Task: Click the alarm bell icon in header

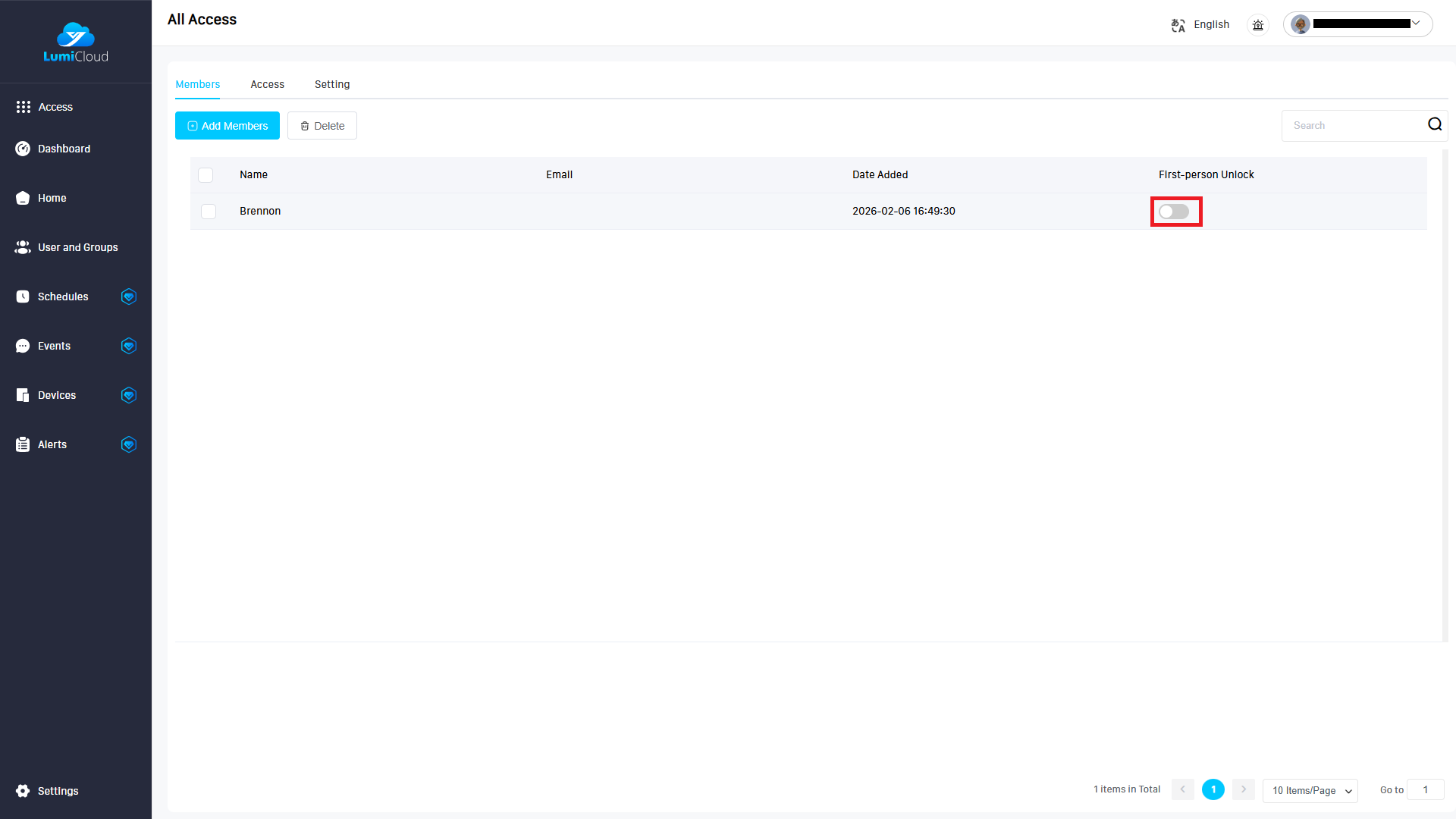Action: tap(1258, 25)
